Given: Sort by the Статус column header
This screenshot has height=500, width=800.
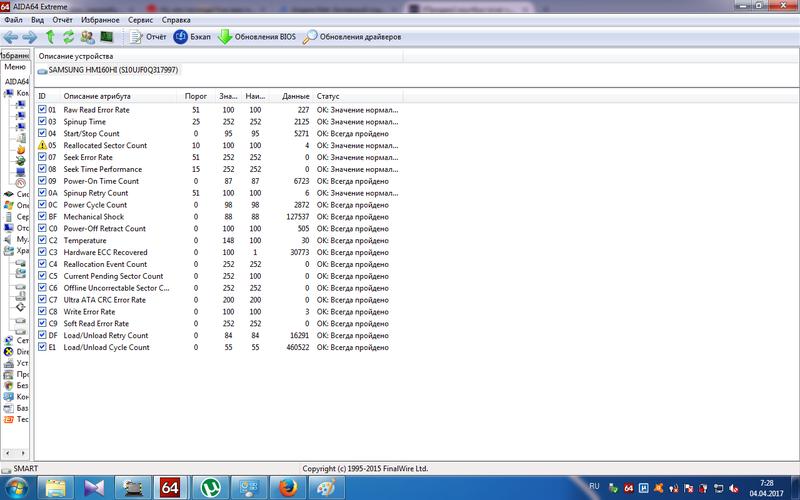Looking at the screenshot, I should coord(358,96).
